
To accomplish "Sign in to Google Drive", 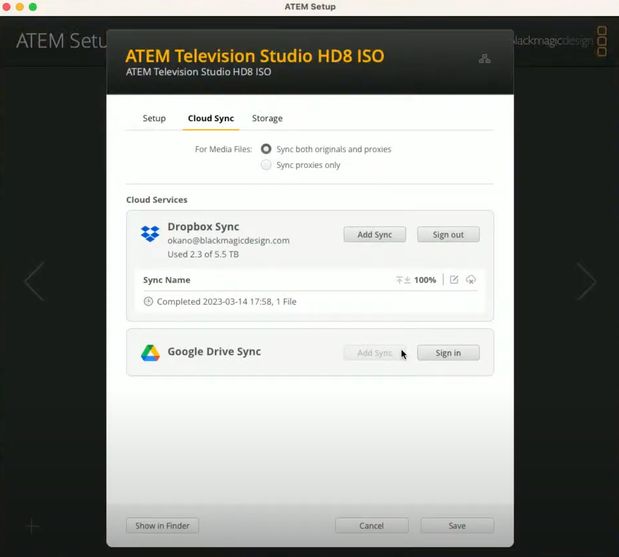I will tap(448, 353).
